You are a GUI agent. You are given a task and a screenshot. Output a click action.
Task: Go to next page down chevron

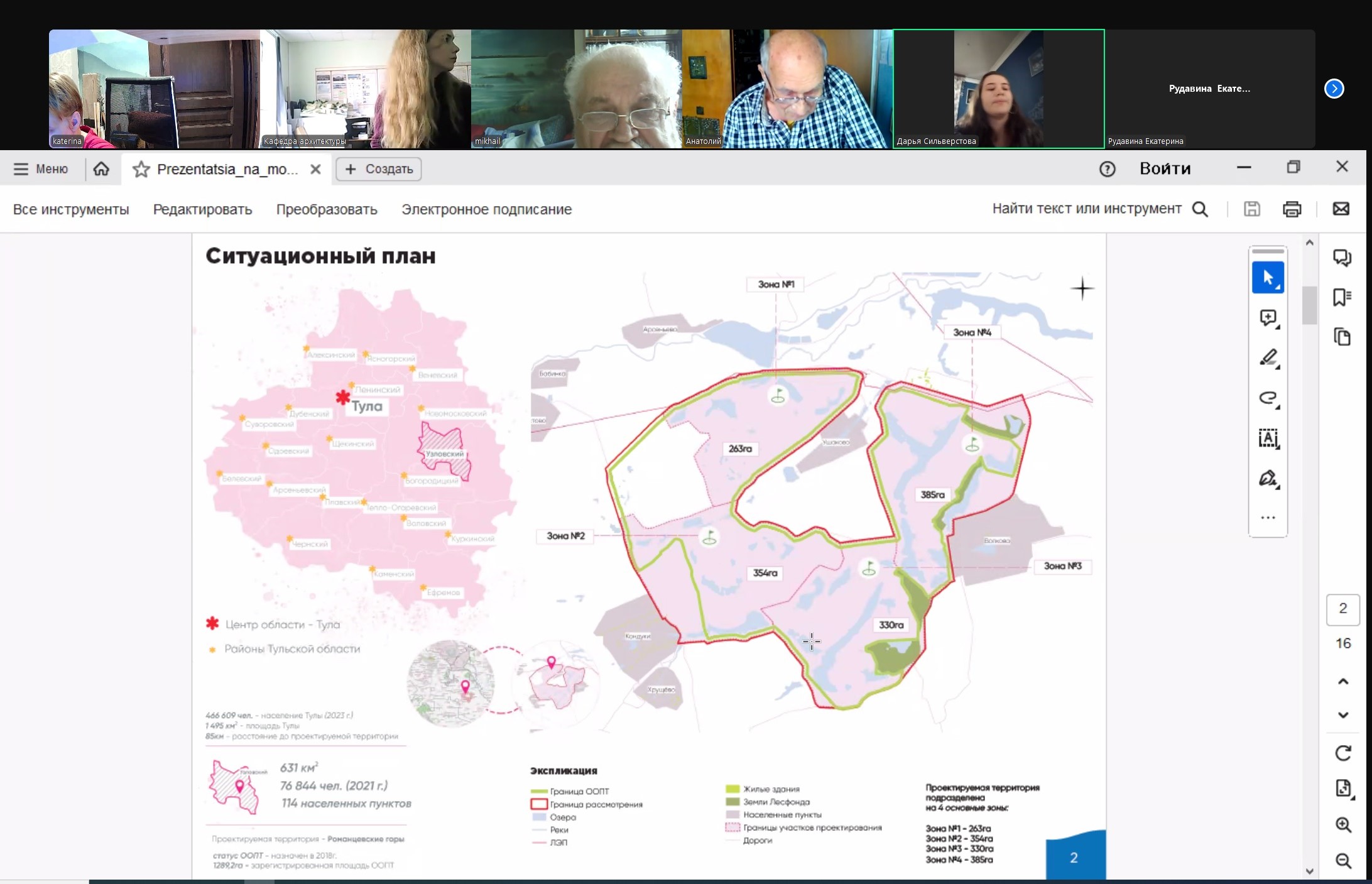pyautogui.click(x=1343, y=715)
